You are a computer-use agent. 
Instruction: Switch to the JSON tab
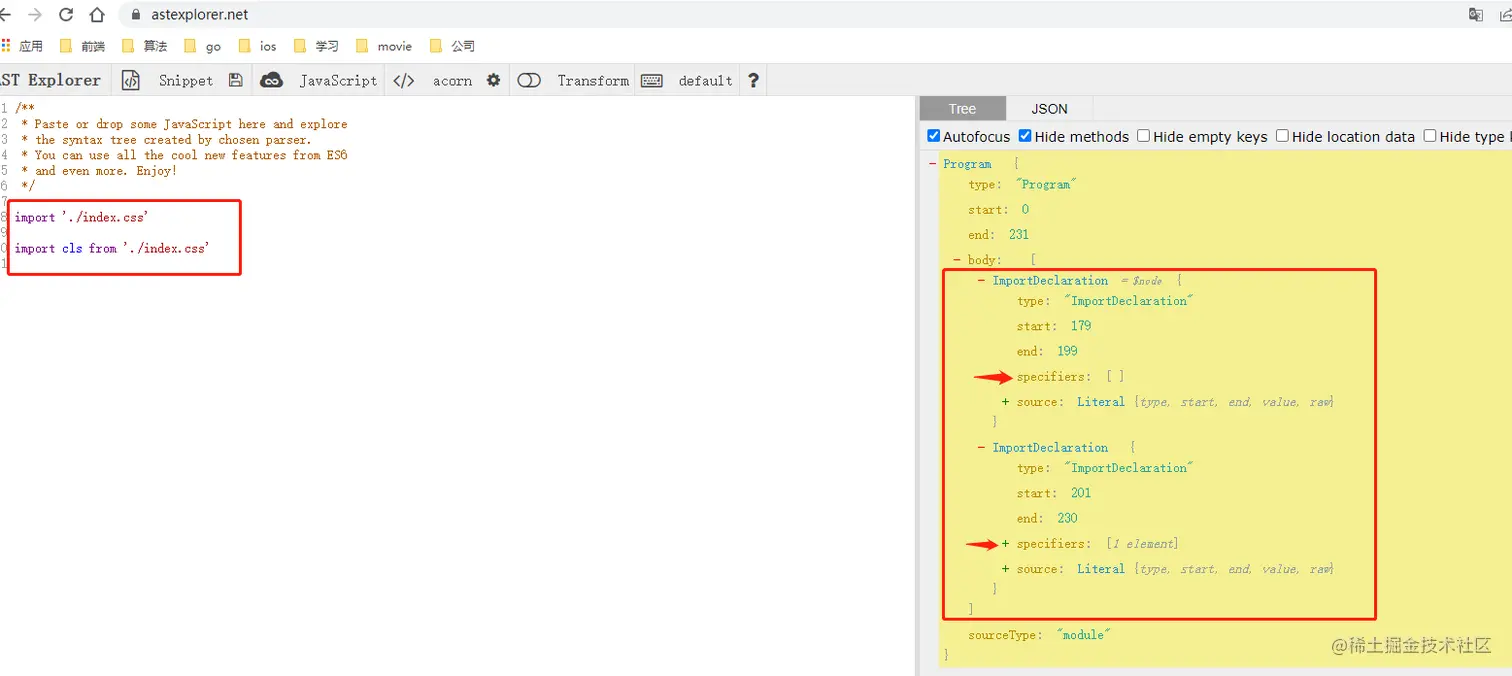(1049, 108)
